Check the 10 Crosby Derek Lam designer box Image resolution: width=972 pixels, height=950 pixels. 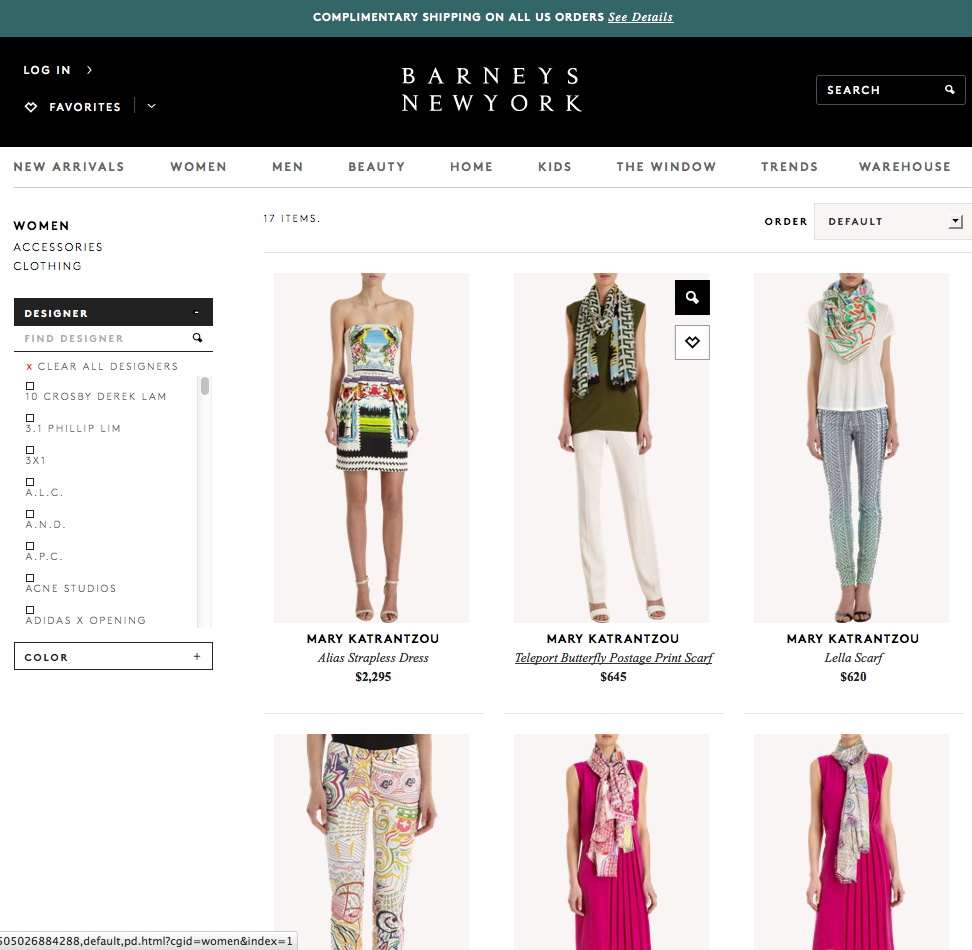tap(30, 386)
